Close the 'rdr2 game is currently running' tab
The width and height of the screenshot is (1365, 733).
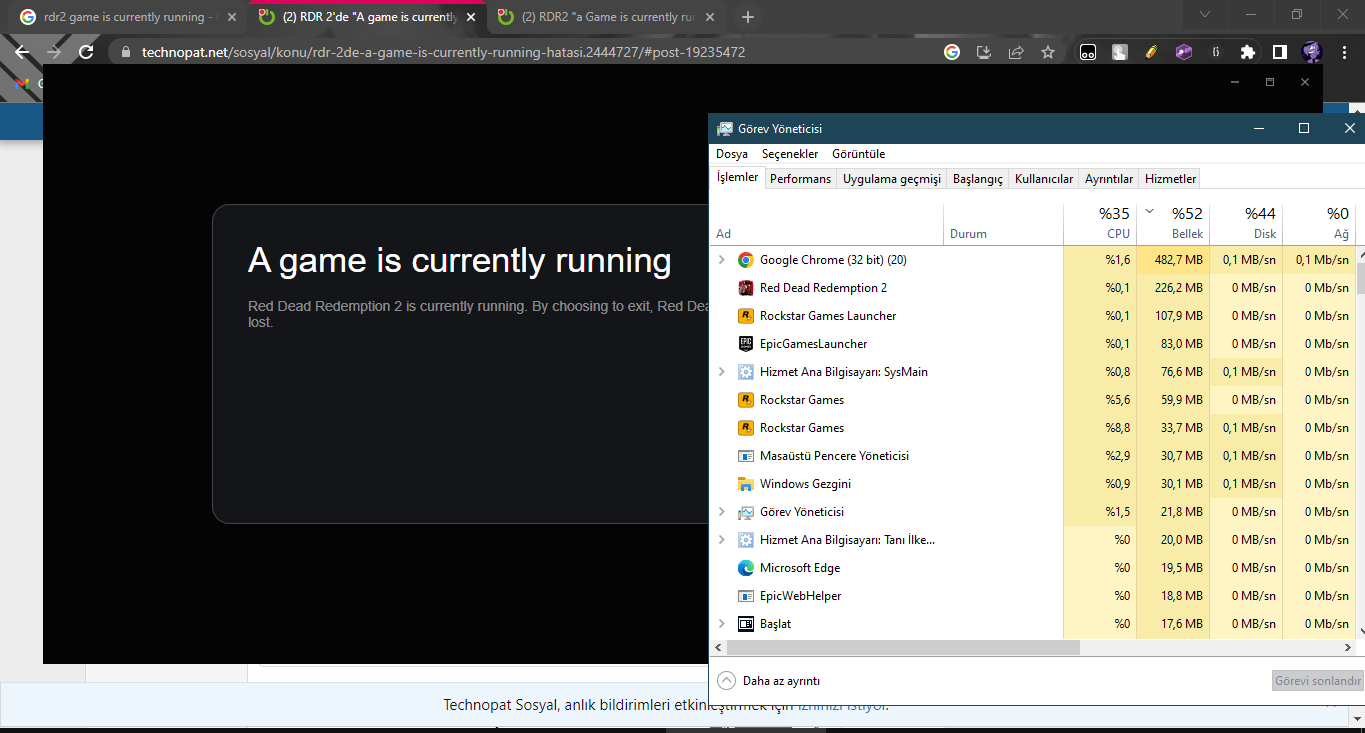[232, 17]
